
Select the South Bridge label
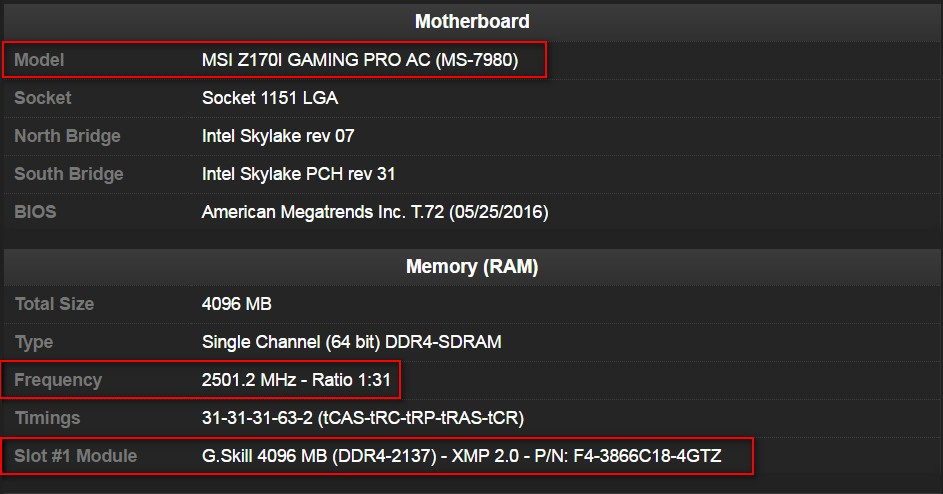click(69, 174)
